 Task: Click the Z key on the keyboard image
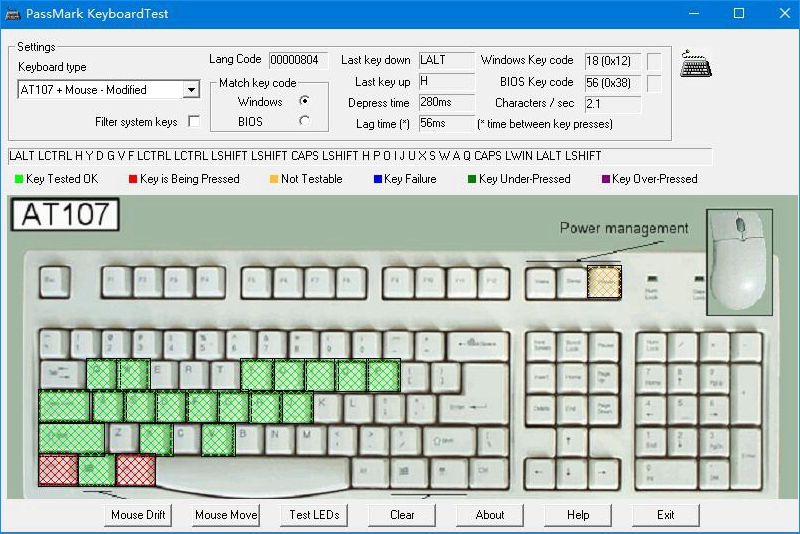click(123, 439)
